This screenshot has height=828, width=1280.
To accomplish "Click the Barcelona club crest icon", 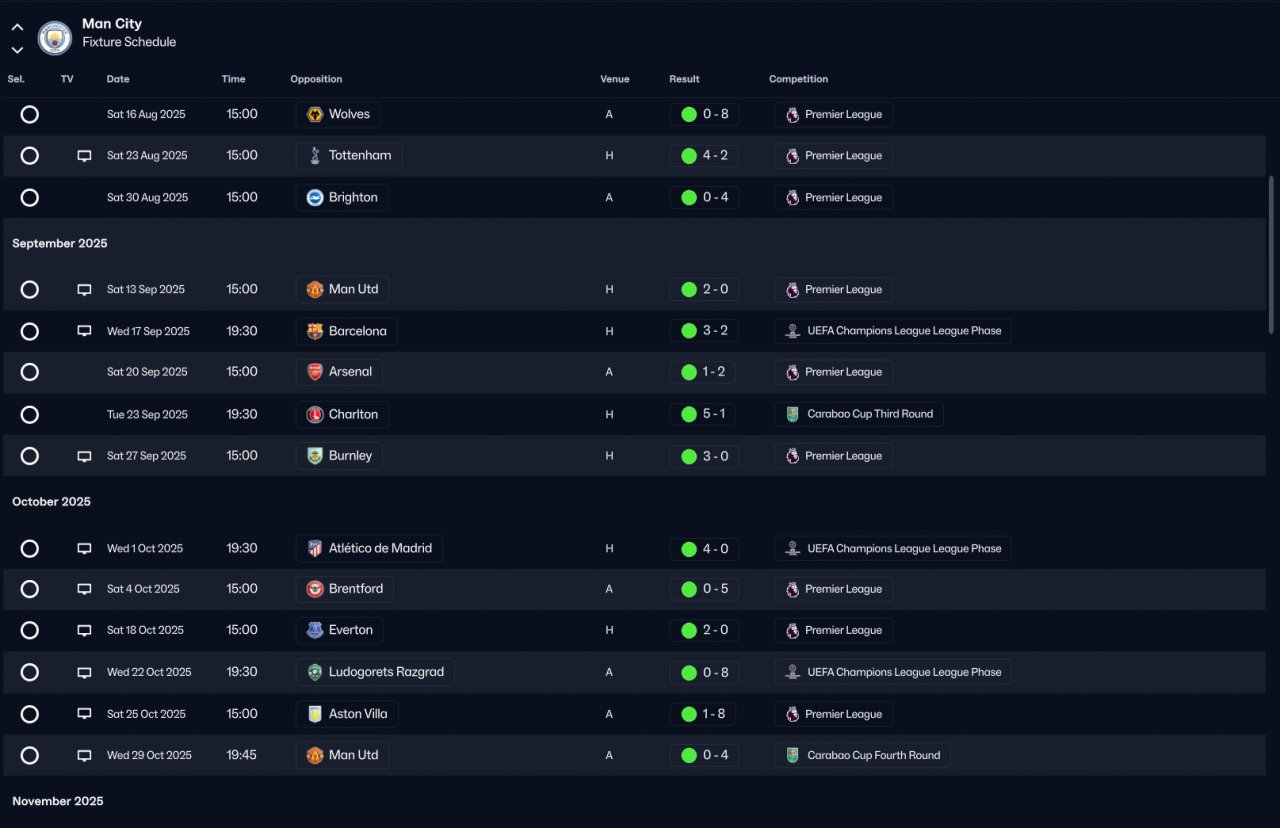I will coord(315,331).
